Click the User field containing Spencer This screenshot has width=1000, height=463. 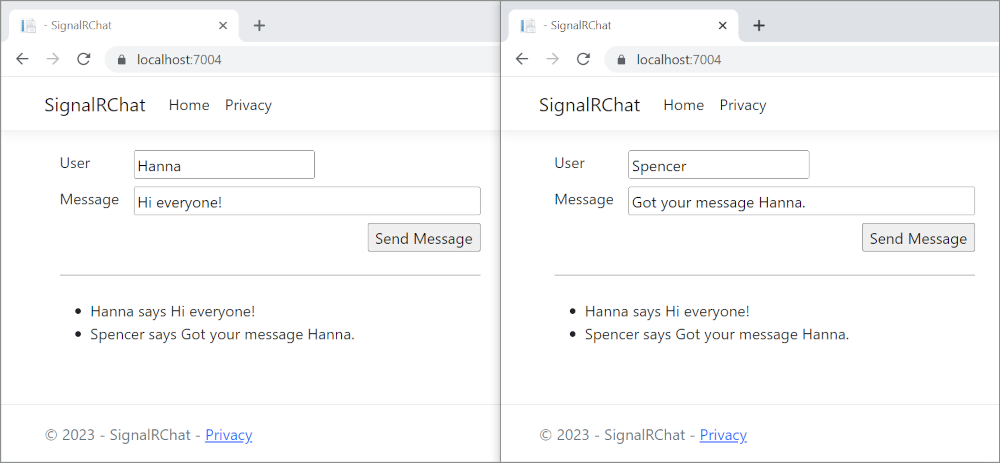[718, 165]
